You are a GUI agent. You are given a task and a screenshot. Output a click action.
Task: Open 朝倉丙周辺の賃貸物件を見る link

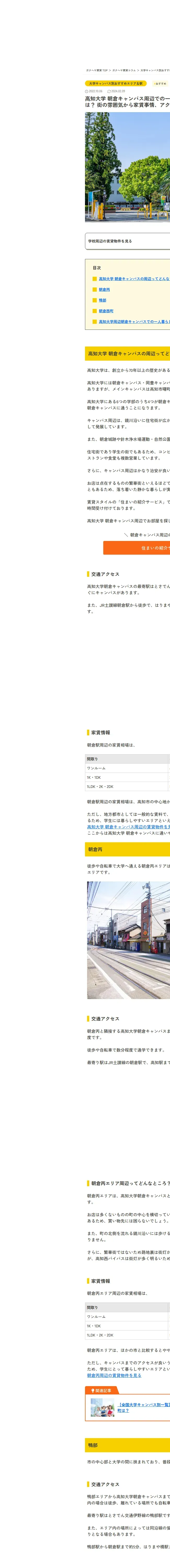click(x=114, y=1375)
